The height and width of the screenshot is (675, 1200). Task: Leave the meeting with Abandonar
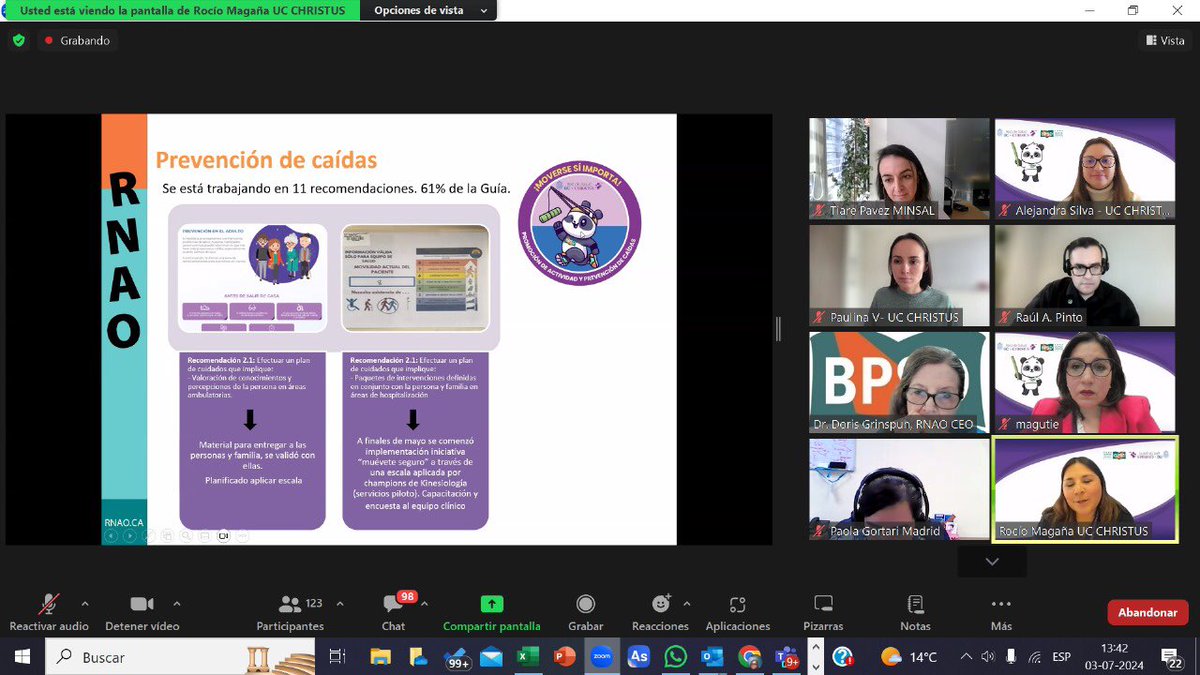pyautogui.click(x=1146, y=611)
